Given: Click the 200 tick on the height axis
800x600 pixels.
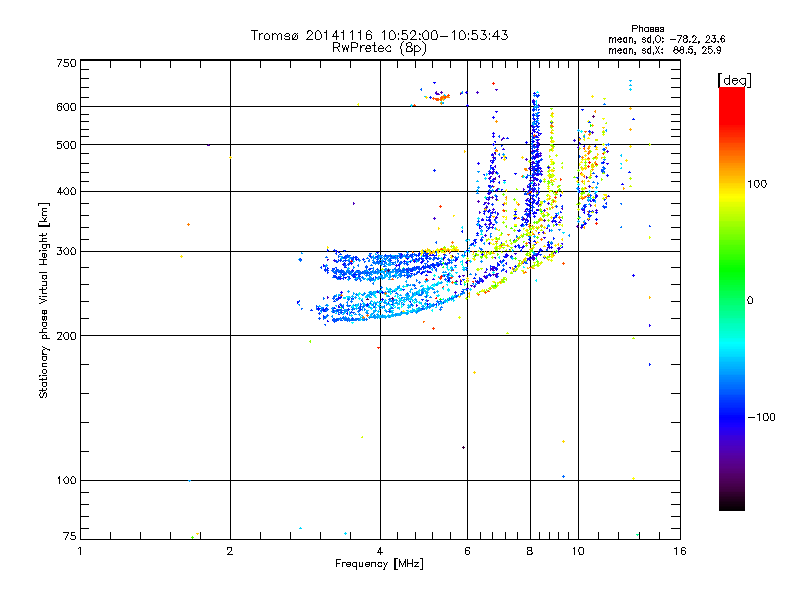Looking at the screenshot, I should (66, 336).
